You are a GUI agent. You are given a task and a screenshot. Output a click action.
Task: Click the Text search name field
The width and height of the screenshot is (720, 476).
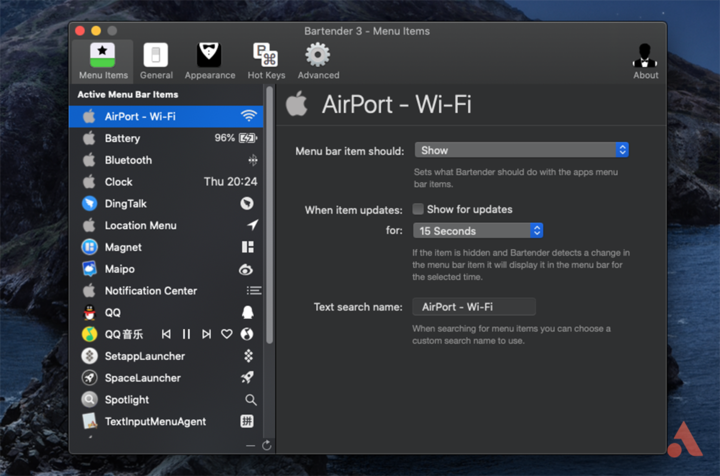[x=473, y=307]
